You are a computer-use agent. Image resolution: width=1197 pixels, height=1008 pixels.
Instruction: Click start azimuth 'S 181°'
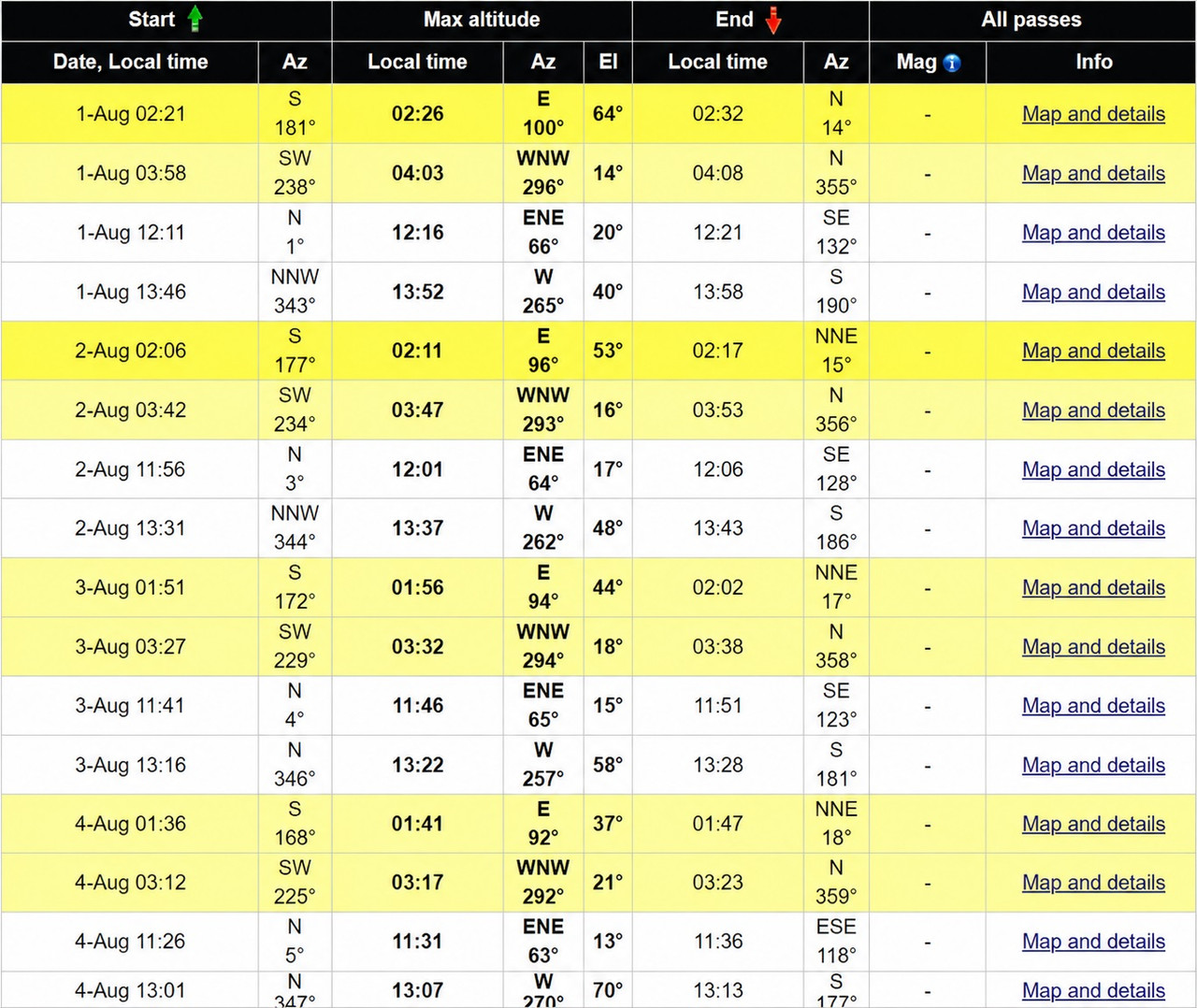[x=295, y=113]
